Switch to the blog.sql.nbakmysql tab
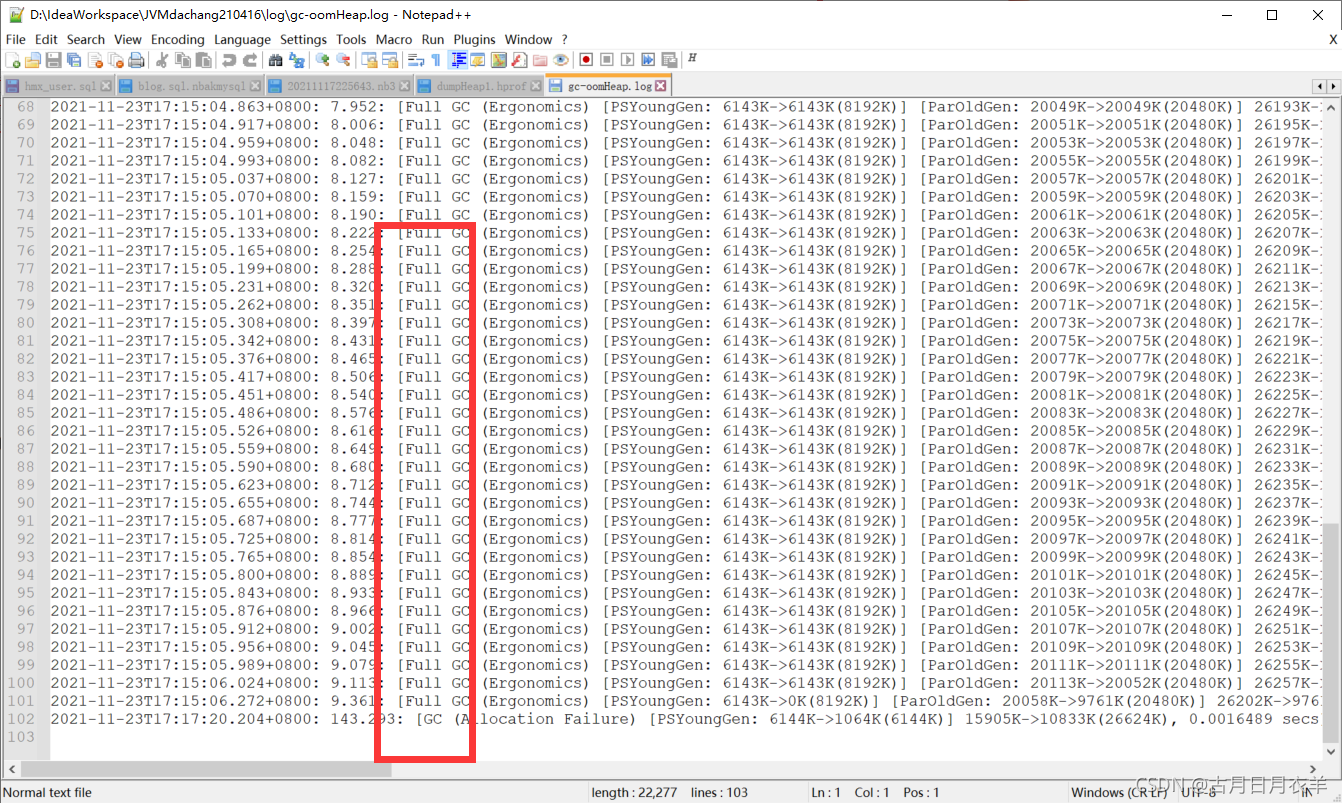This screenshot has width=1342, height=803. [x=190, y=86]
